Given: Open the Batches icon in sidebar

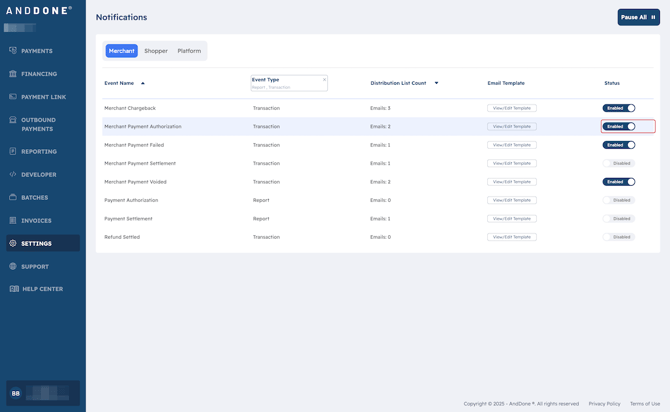Looking at the screenshot, I should tap(13, 198).
